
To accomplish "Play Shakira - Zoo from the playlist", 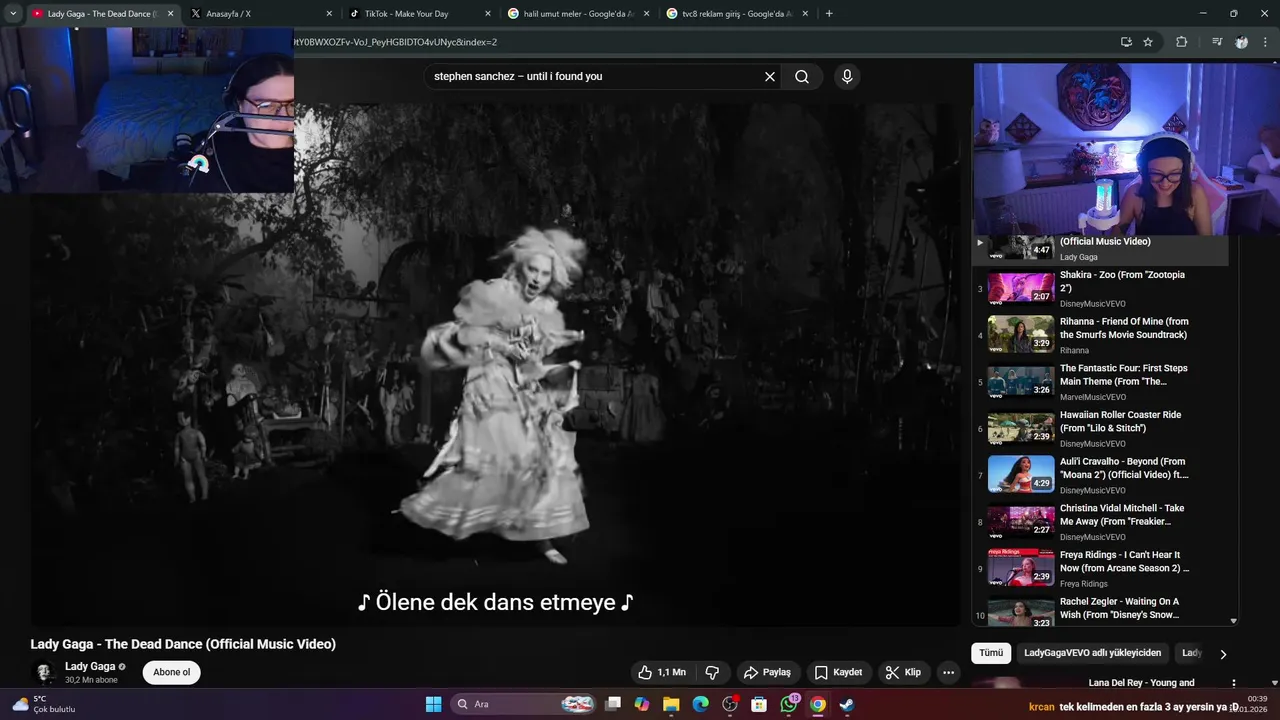I will pos(1100,289).
